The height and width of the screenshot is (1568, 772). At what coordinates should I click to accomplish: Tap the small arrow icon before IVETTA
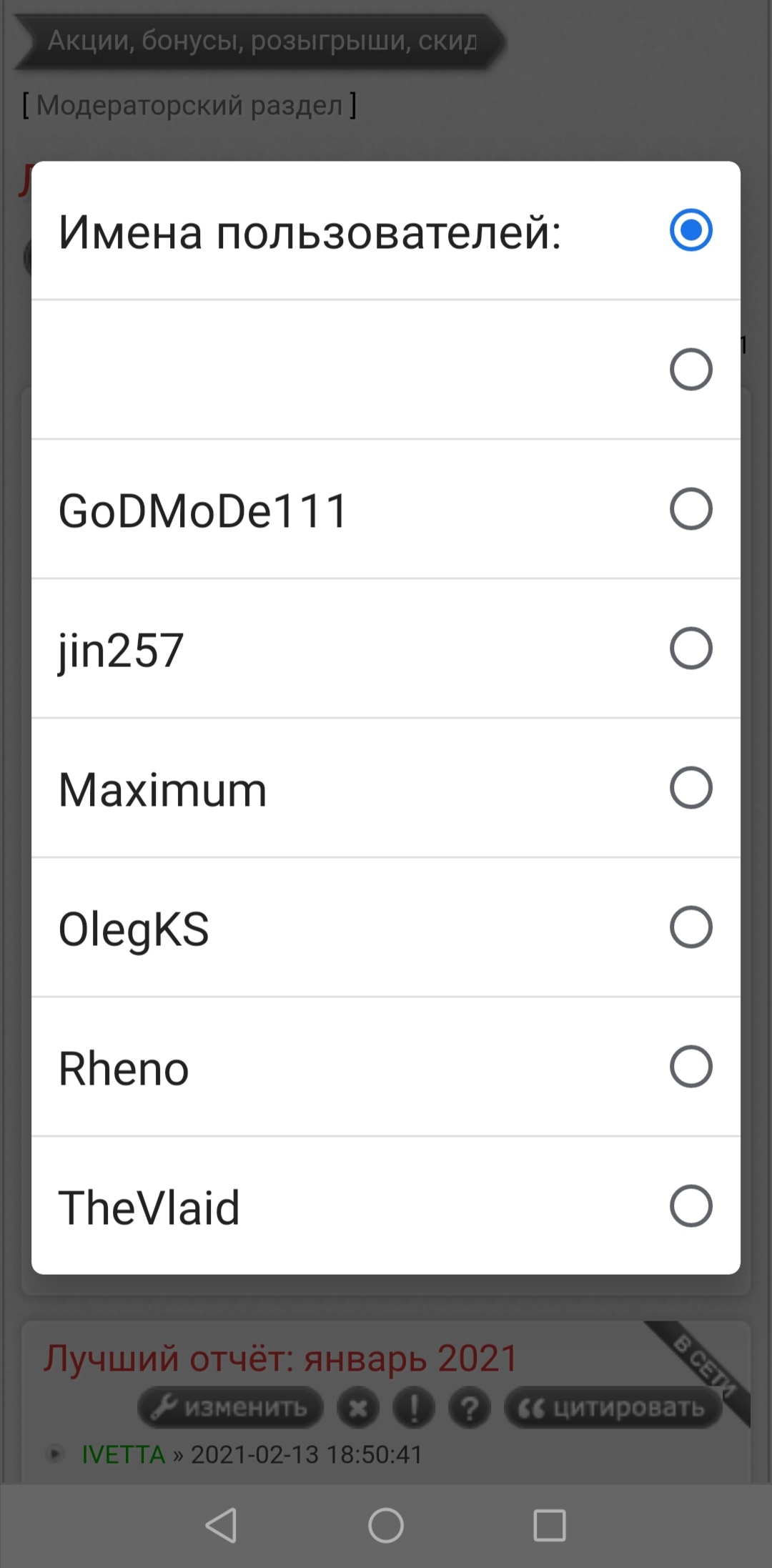coord(54,1454)
